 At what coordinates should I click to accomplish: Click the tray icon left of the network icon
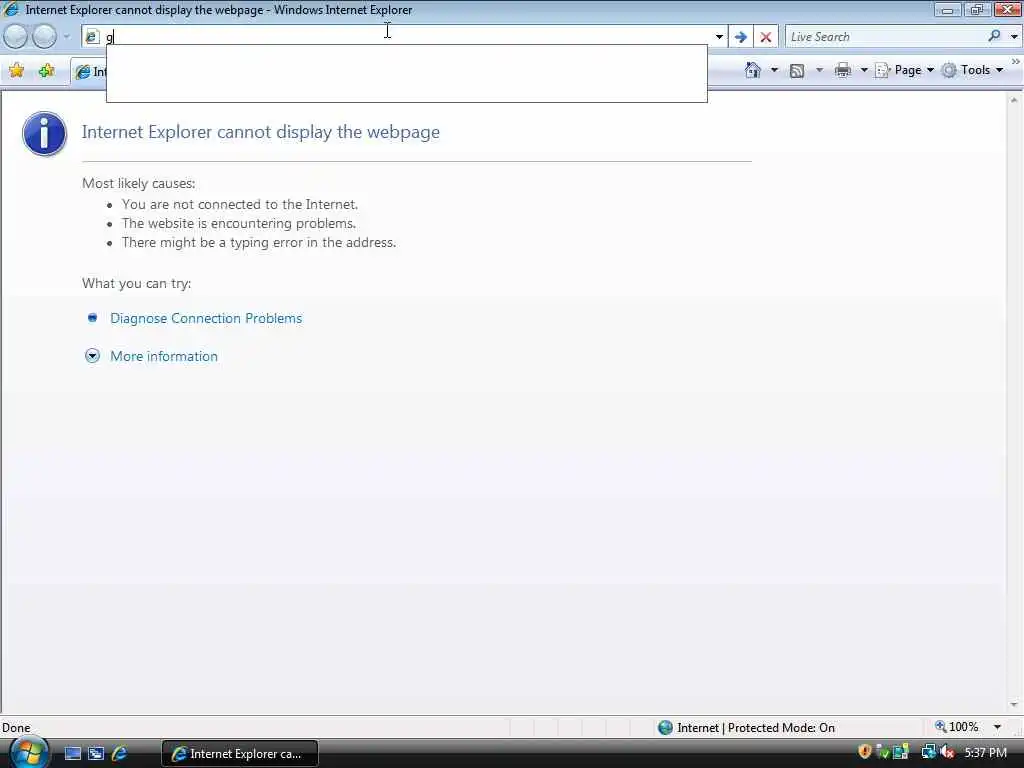coord(901,753)
